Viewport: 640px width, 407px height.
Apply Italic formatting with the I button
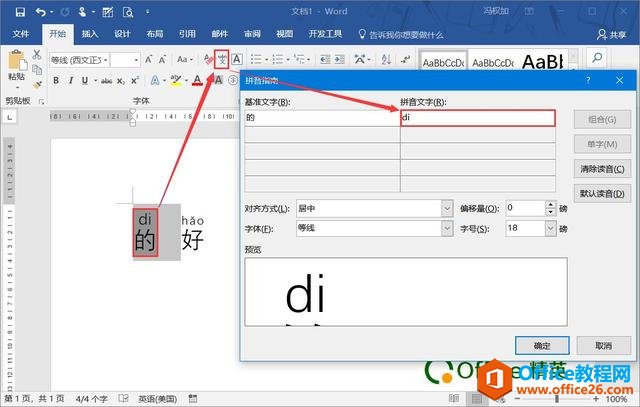(71, 81)
